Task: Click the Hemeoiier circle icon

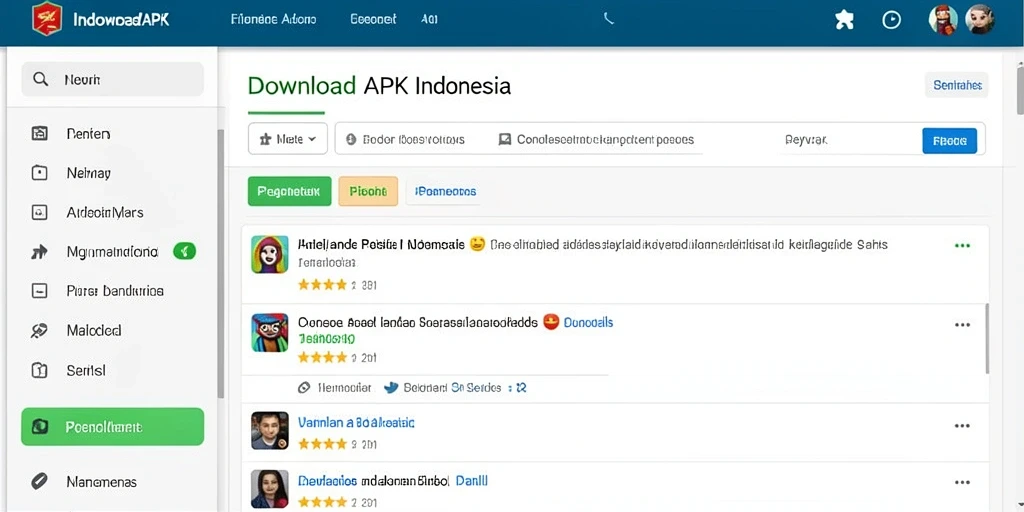Action: click(304, 388)
